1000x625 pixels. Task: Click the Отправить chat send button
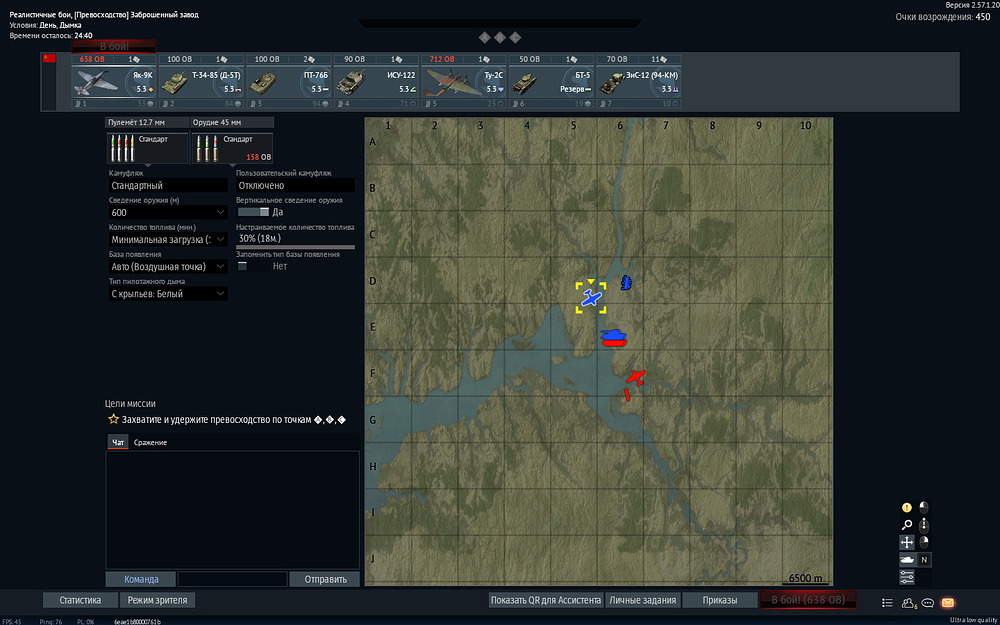pyautogui.click(x=325, y=579)
